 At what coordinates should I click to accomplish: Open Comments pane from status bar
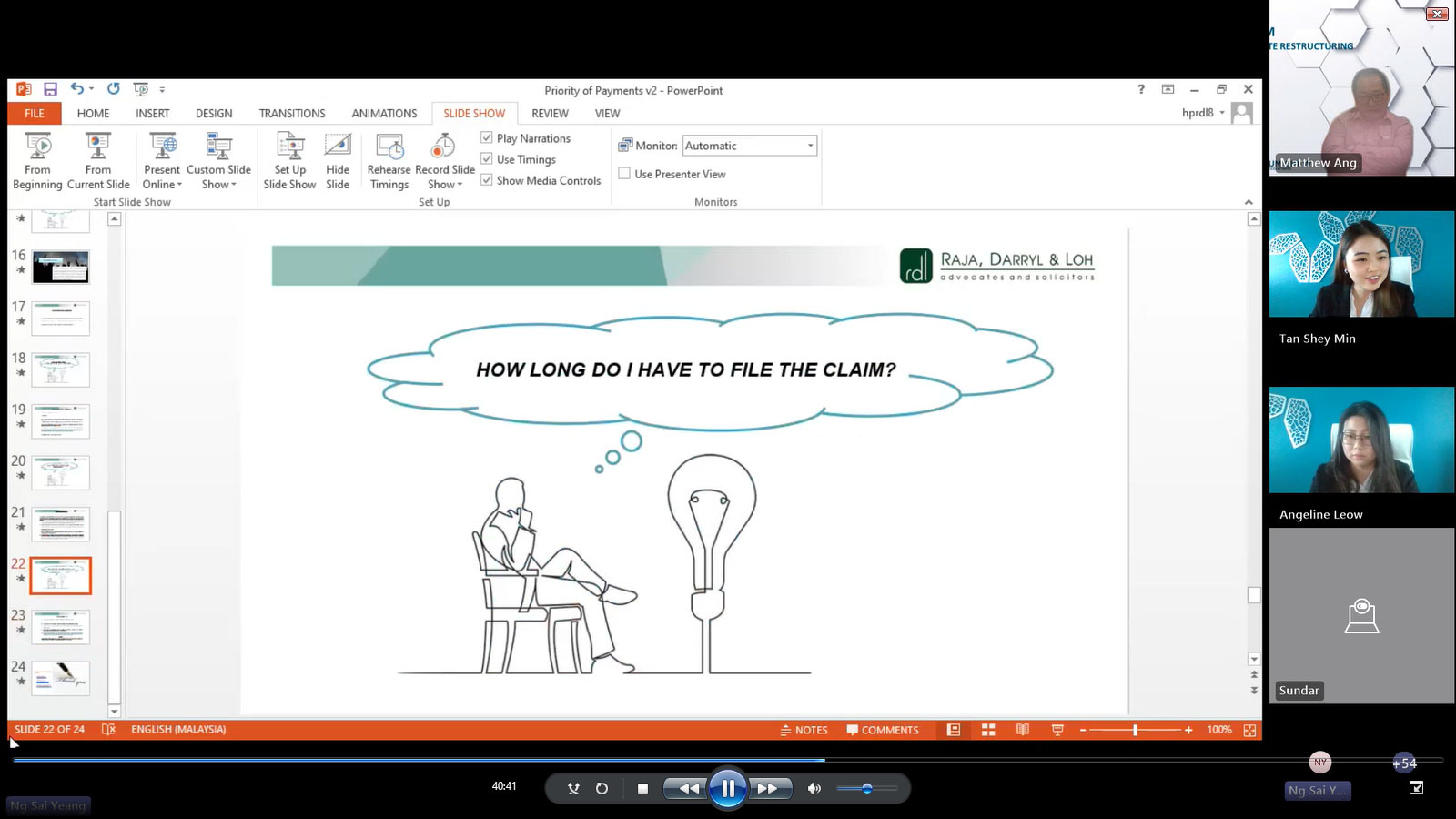click(x=883, y=730)
